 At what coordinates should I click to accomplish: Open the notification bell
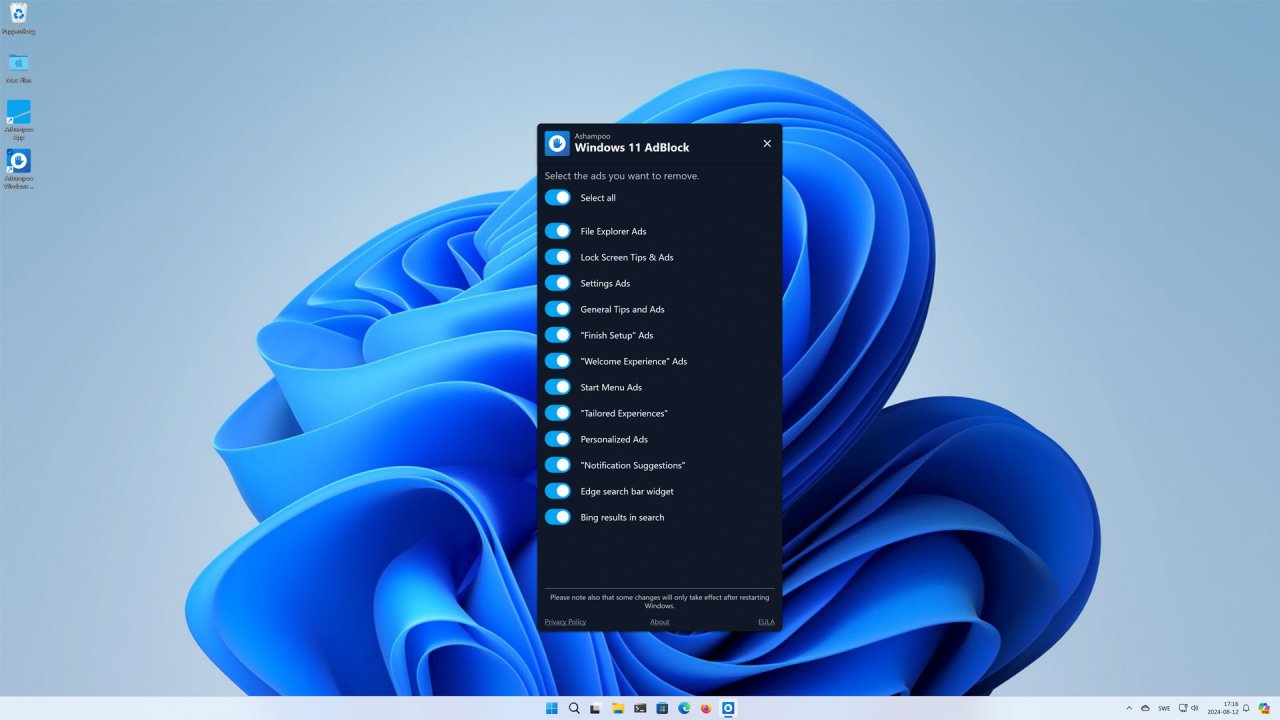[1246, 708]
